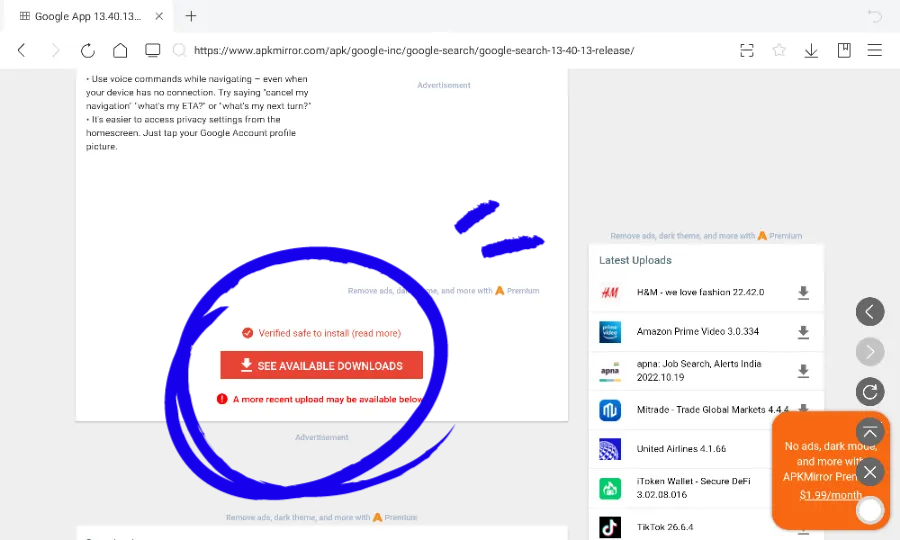900x540 pixels.
Task: Go back using browser back arrow
Action: pyautogui.click(x=22, y=50)
